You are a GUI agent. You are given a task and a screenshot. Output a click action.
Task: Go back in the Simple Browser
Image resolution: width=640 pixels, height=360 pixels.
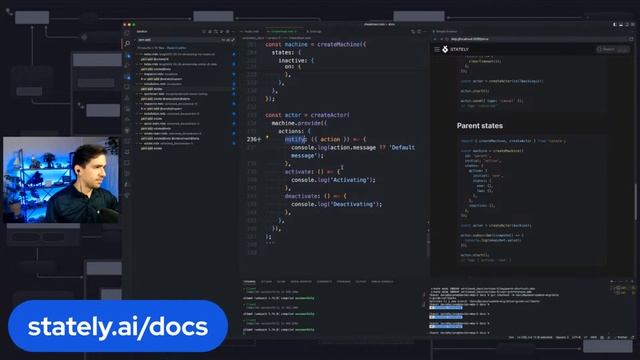coord(435,39)
